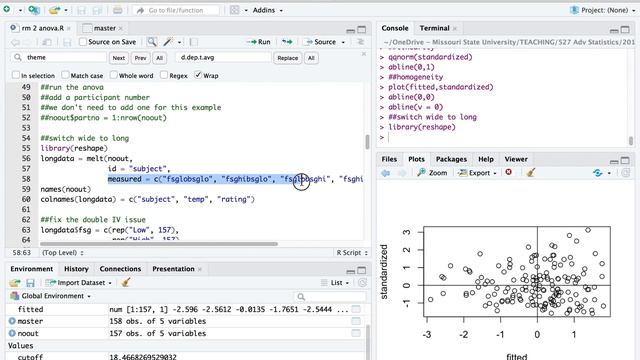The height and width of the screenshot is (360, 640).
Task: Enable Match case checkbox
Action: tap(65, 75)
